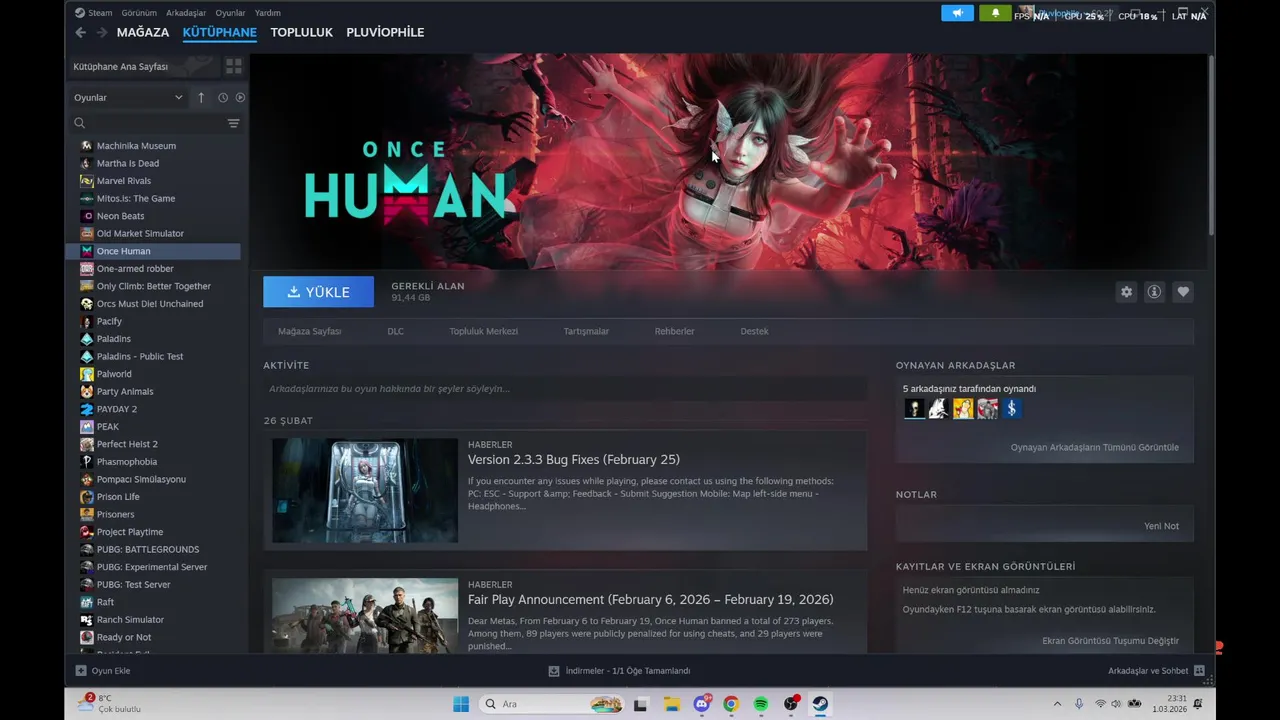Open the Rehberler link
This screenshot has height=720, width=1280.
click(x=674, y=331)
